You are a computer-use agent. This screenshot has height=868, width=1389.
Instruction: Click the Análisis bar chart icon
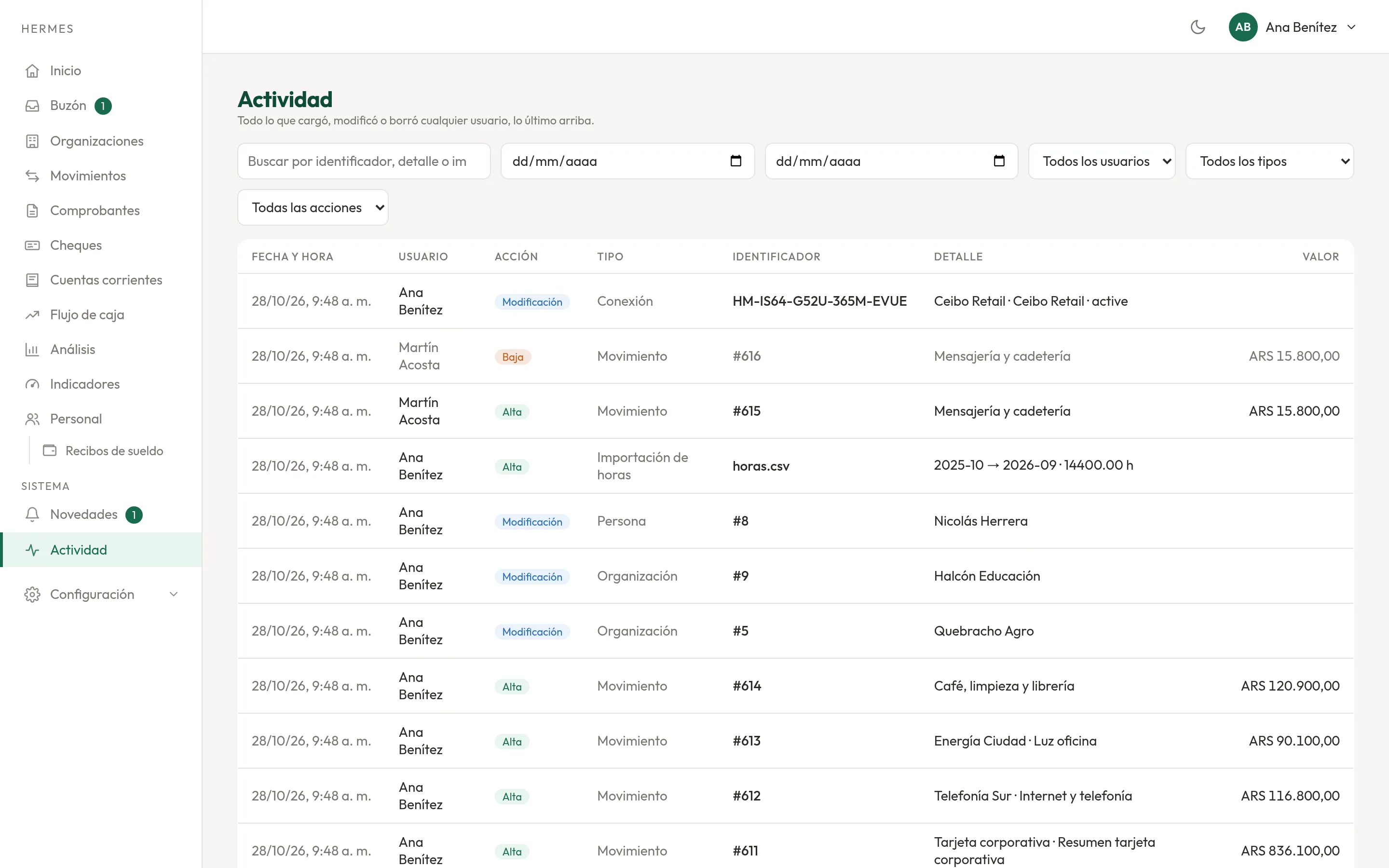32,350
